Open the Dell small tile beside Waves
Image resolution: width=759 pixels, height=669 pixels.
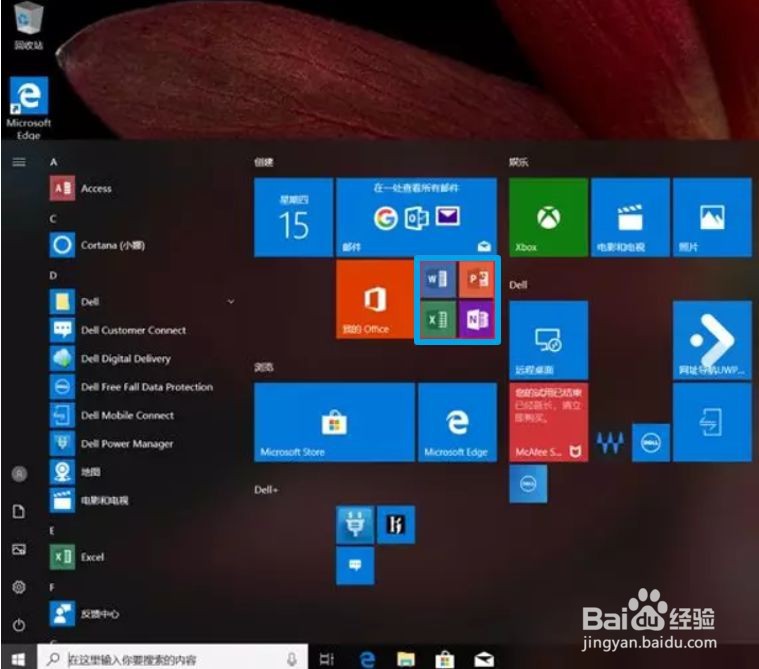[x=651, y=442]
